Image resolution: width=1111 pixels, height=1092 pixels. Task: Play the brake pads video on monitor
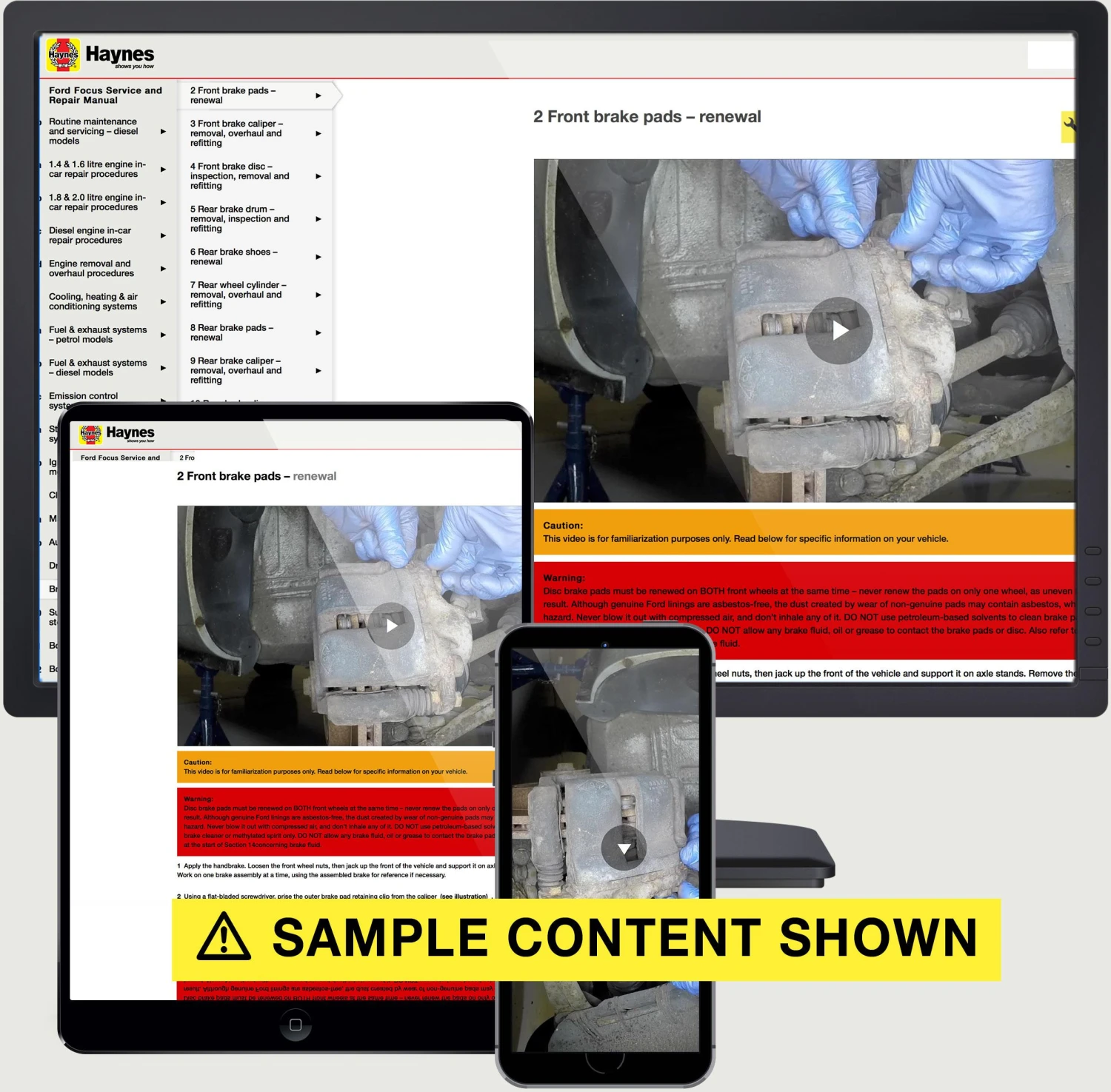pos(838,330)
